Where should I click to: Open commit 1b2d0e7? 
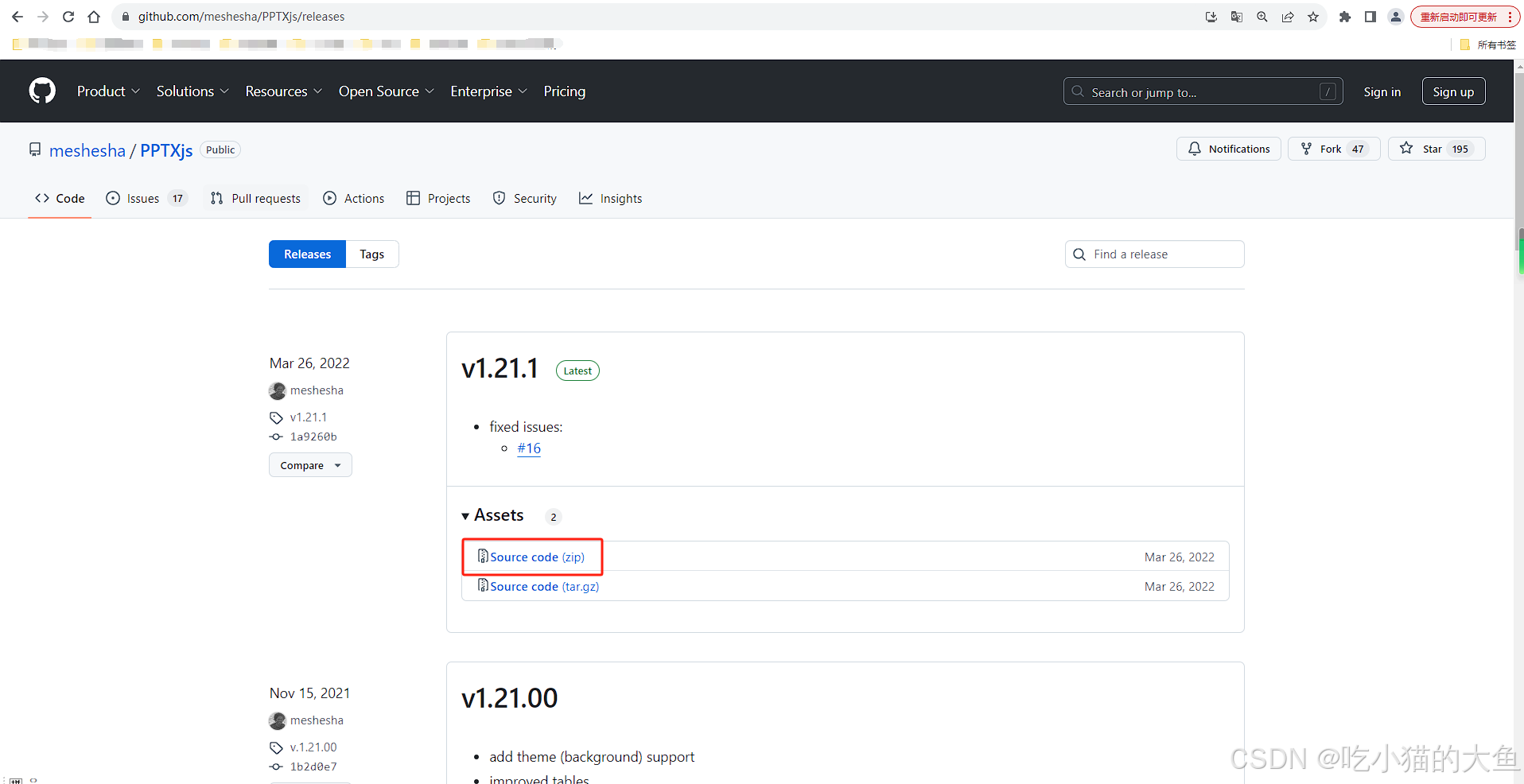313,767
